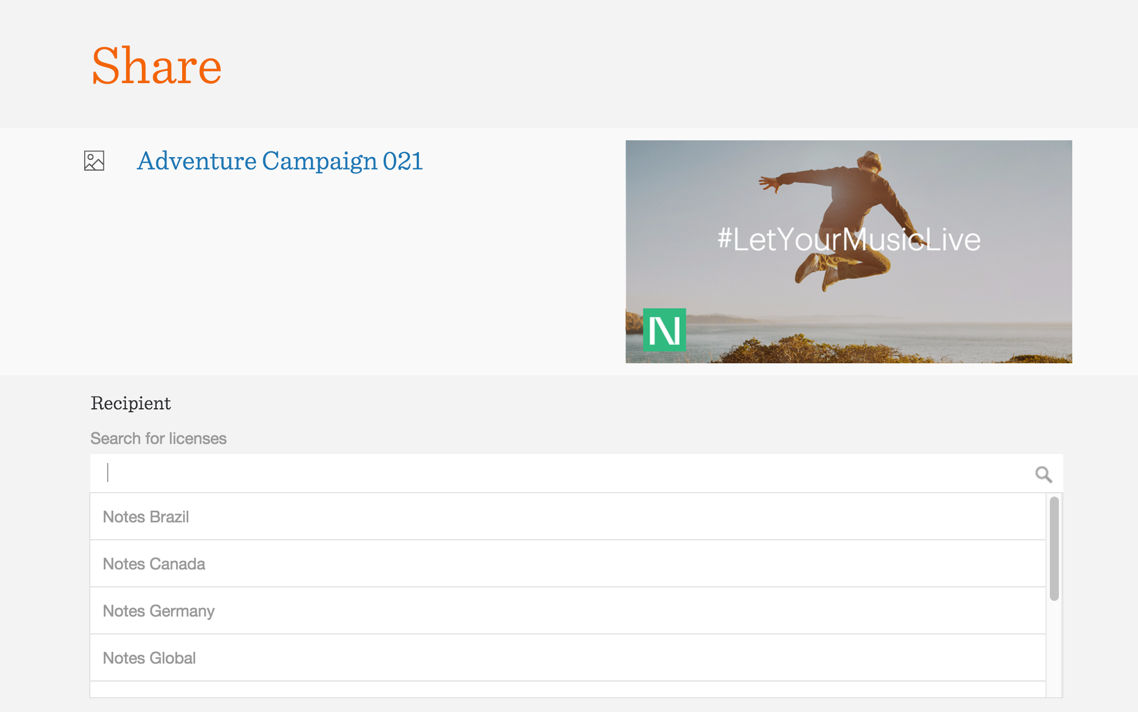Choose Notes Global in the recipient list
Viewport: 1138px width, 712px height.
(568, 658)
